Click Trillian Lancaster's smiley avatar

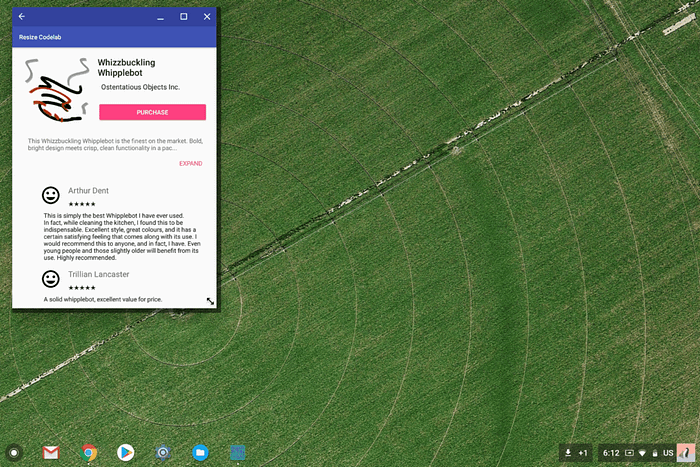(x=50, y=279)
